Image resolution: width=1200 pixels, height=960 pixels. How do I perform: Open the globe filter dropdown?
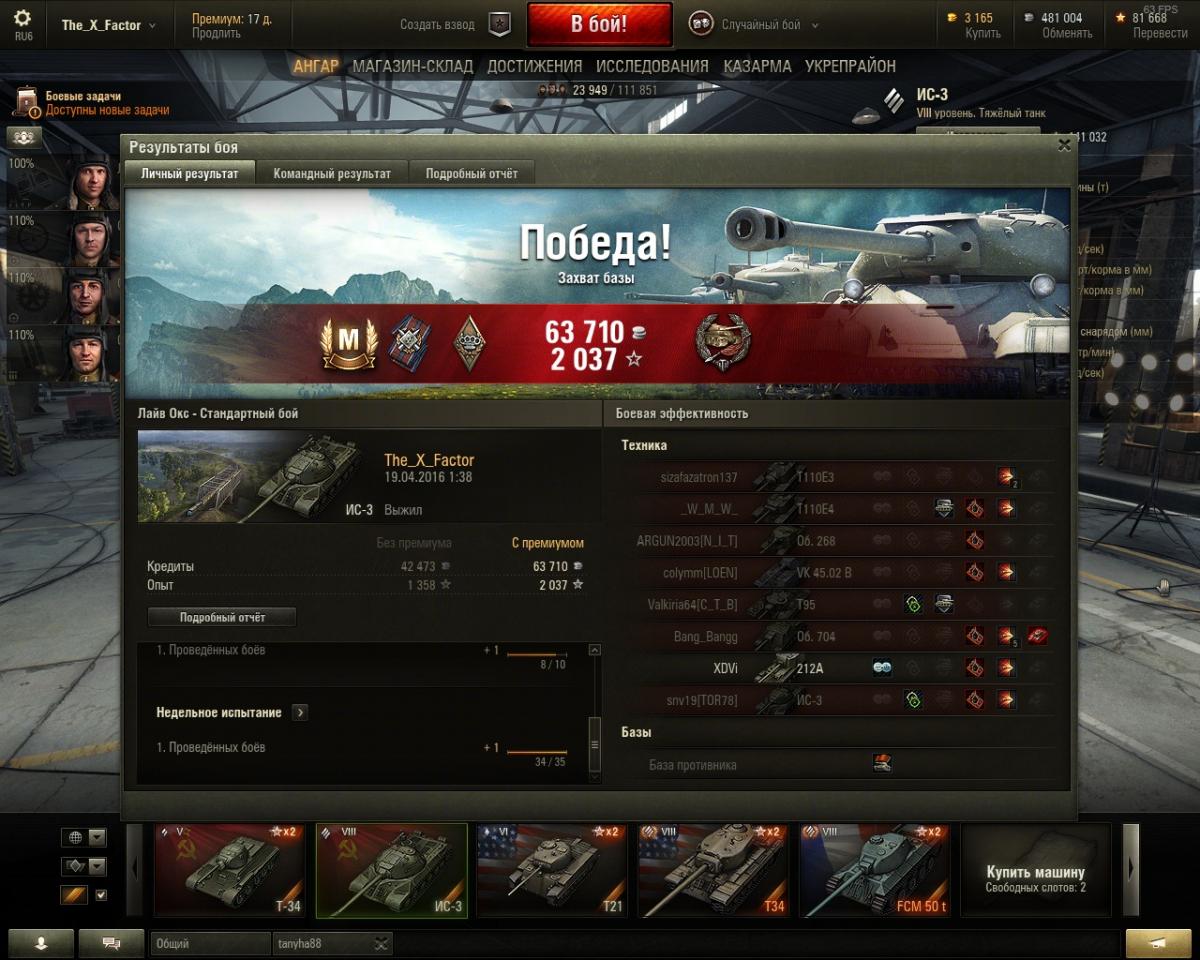tap(83, 837)
